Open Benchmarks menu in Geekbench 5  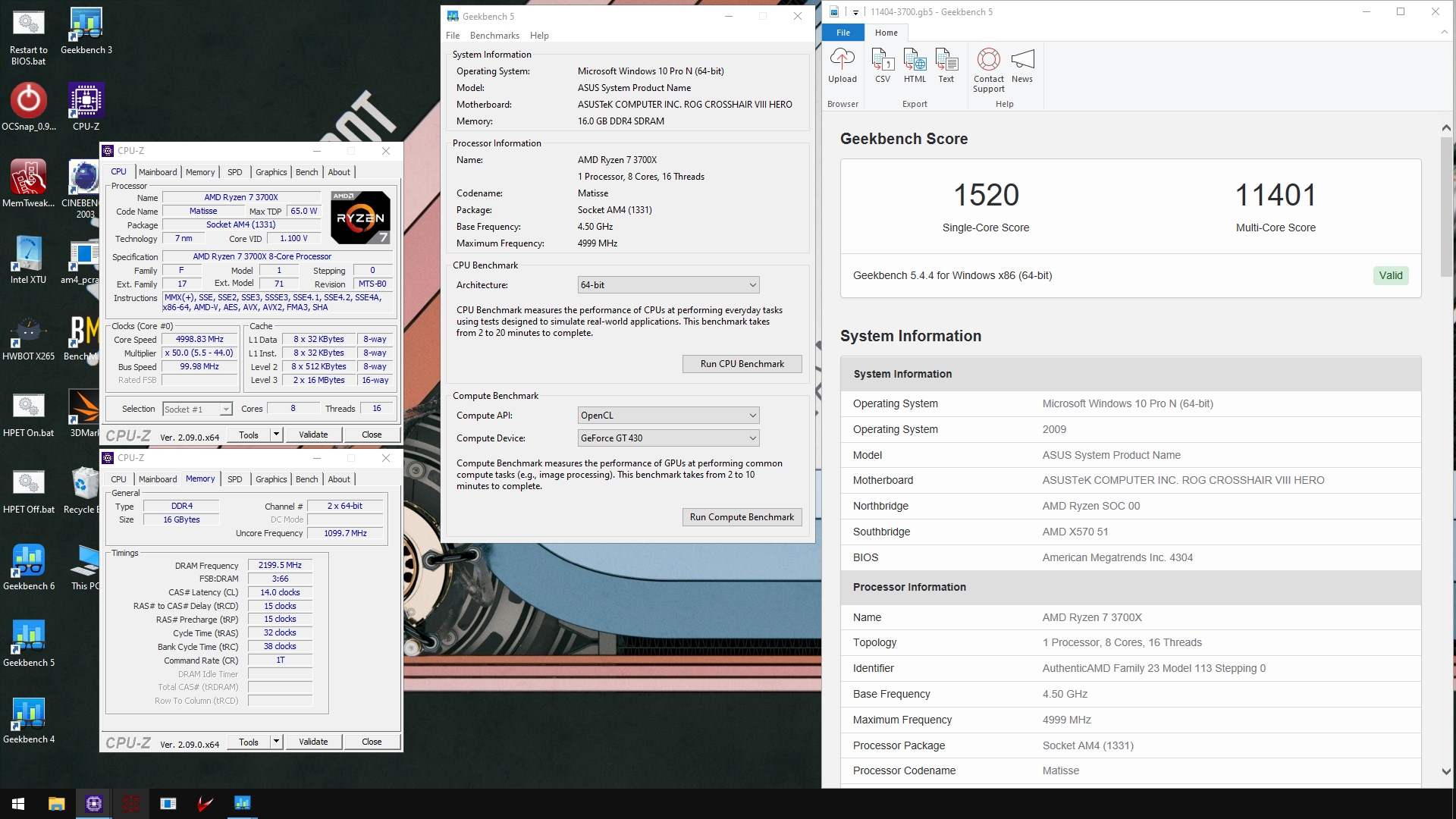pyautogui.click(x=494, y=36)
